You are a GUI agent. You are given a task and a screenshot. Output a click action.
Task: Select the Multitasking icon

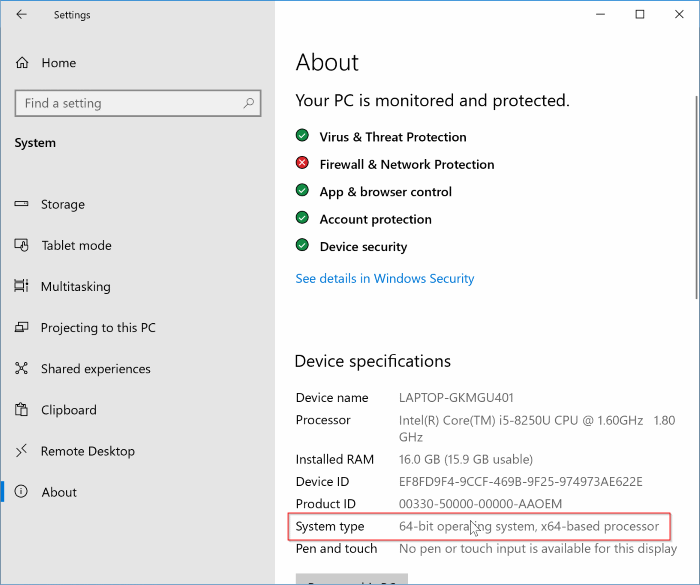[21, 286]
